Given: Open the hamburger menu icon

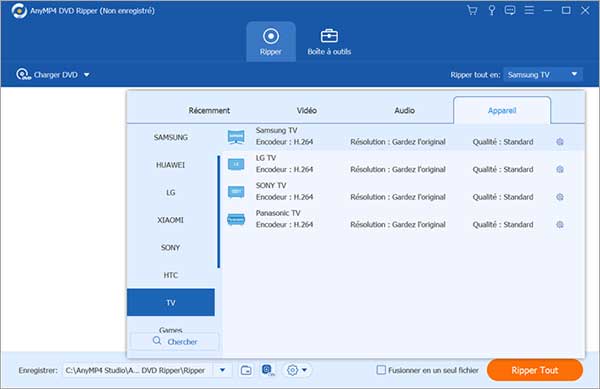Looking at the screenshot, I should [x=529, y=10].
